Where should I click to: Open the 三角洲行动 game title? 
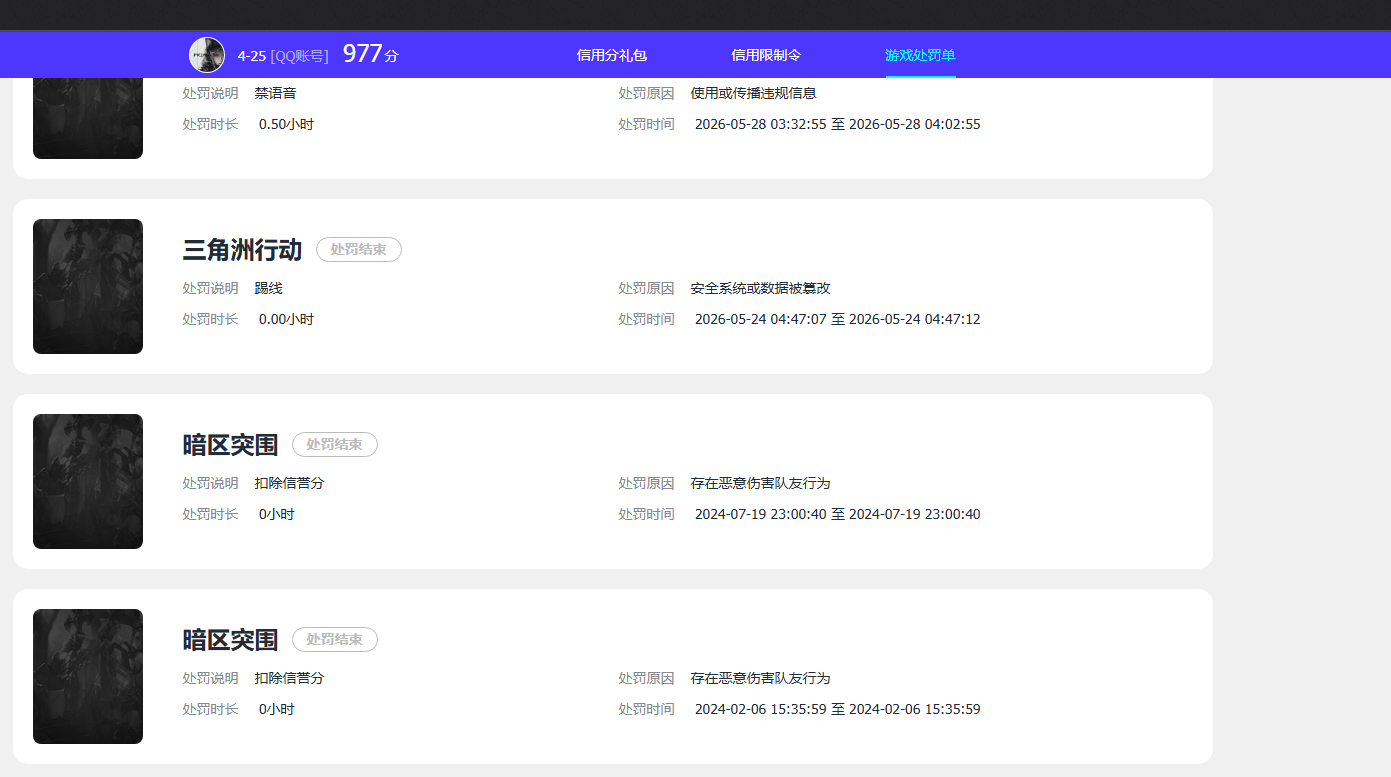point(242,250)
